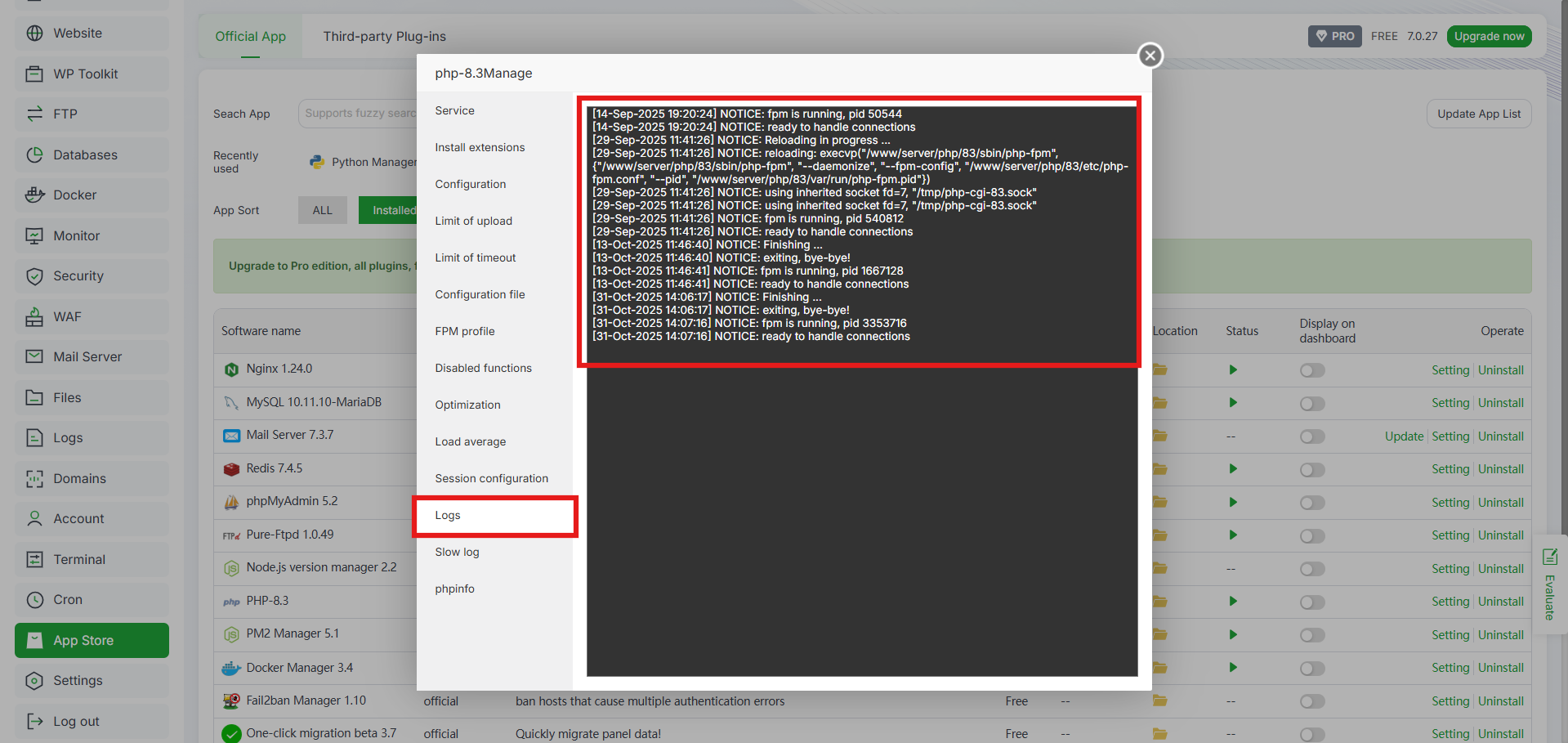Open the Mail Server envelope icon
1568x743 pixels.
(34, 357)
